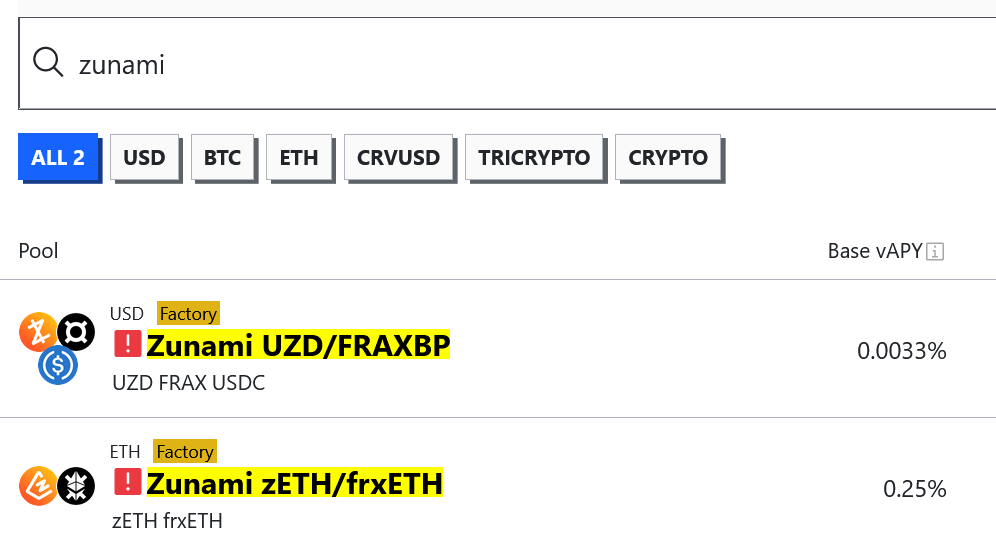Click the black frxETH token icon
Screen dimensions: 996x537
click(76, 486)
